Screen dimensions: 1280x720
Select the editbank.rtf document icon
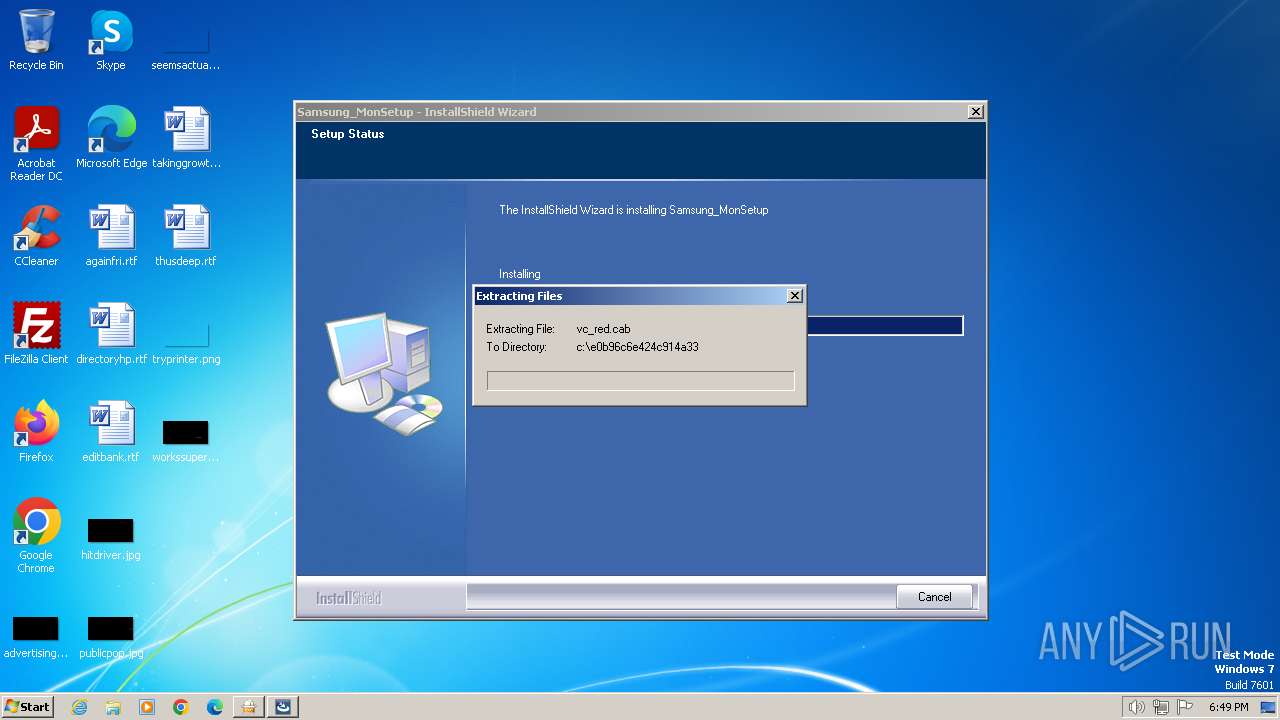(111, 432)
